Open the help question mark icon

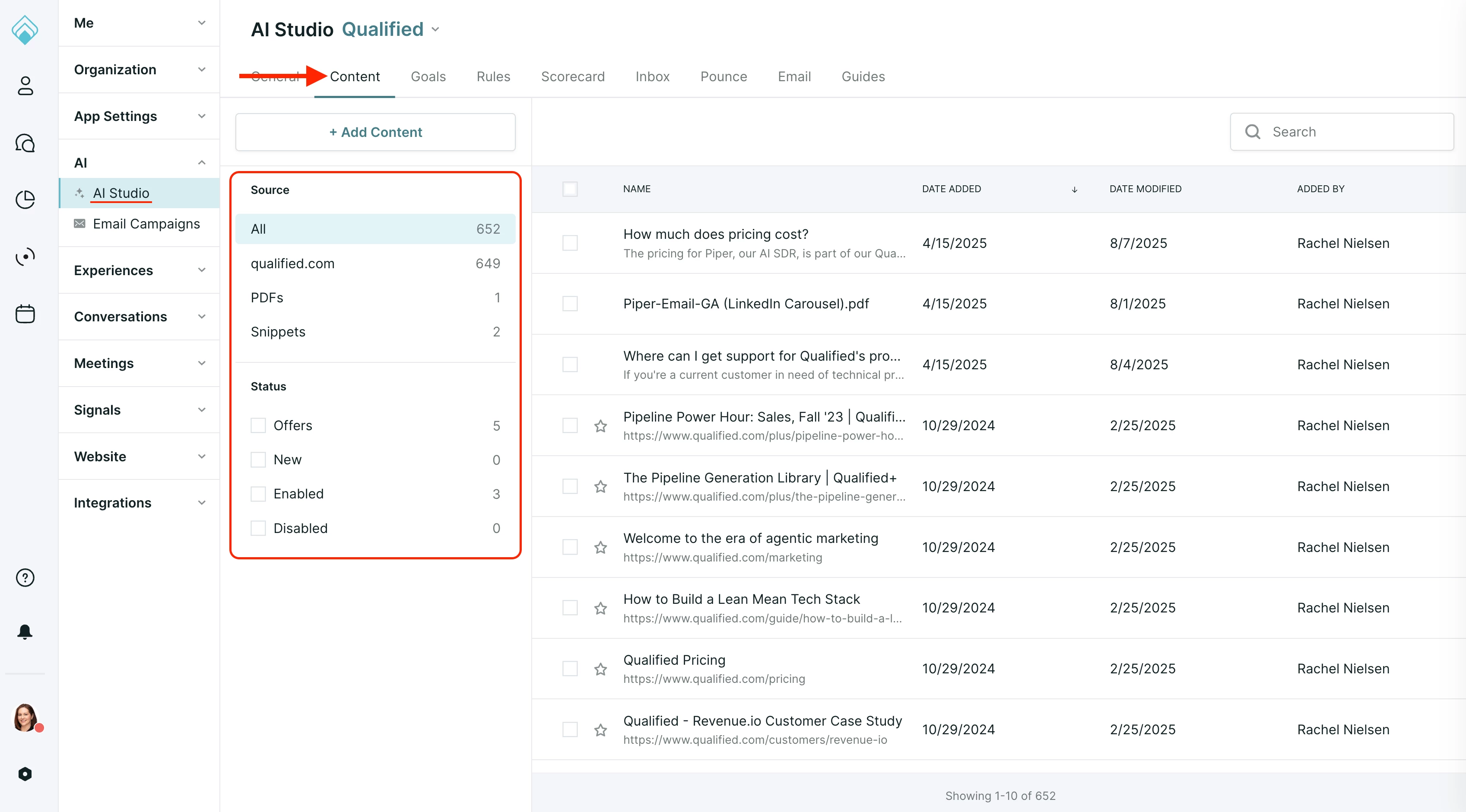(x=25, y=577)
